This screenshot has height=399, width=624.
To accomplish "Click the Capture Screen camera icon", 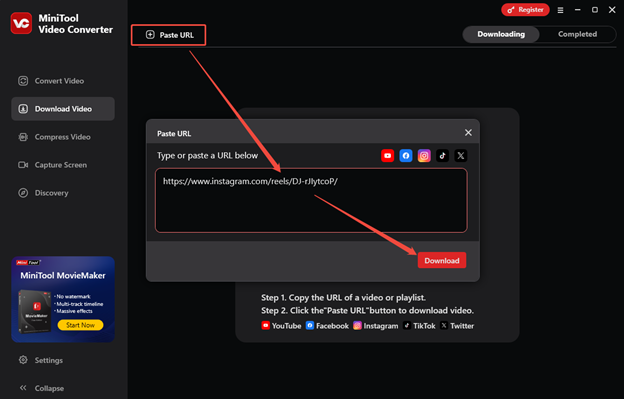I will [23, 165].
